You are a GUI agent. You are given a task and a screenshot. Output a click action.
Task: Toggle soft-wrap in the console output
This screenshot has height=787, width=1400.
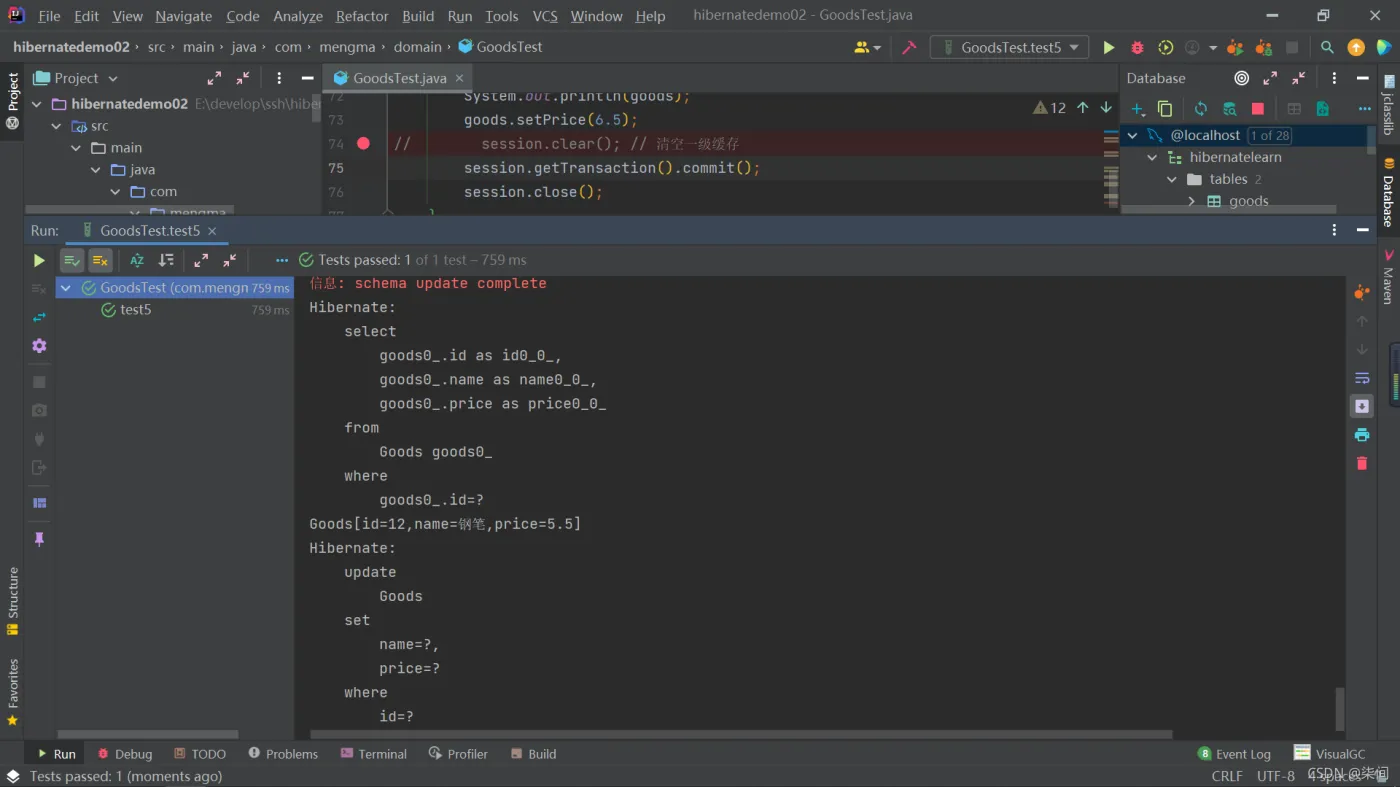(x=1361, y=378)
